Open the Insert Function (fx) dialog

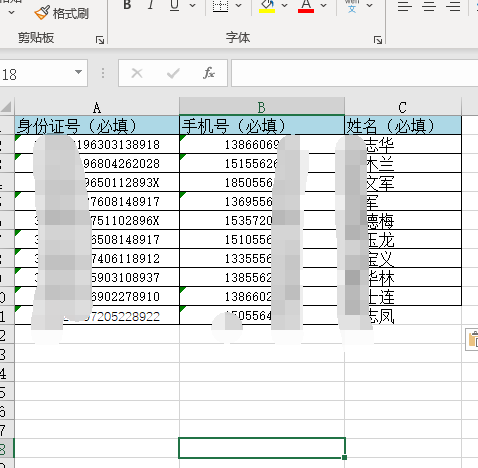(x=209, y=73)
